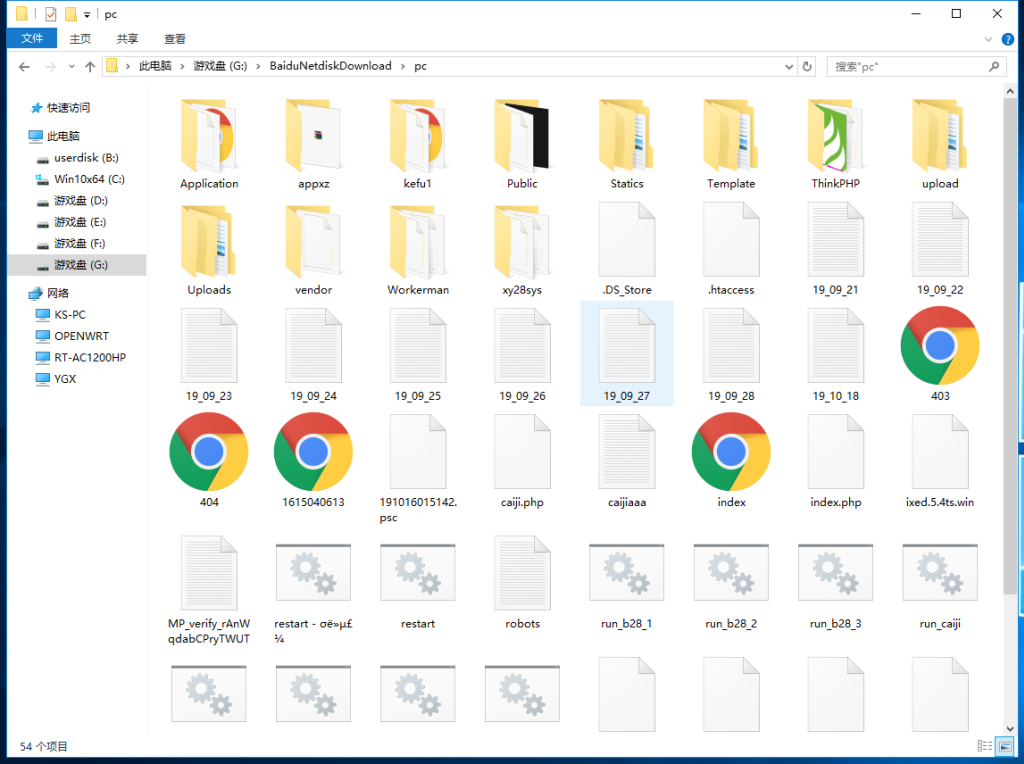Open the appxz folder
The height and width of the screenshot is (764, 1024).
313,144
